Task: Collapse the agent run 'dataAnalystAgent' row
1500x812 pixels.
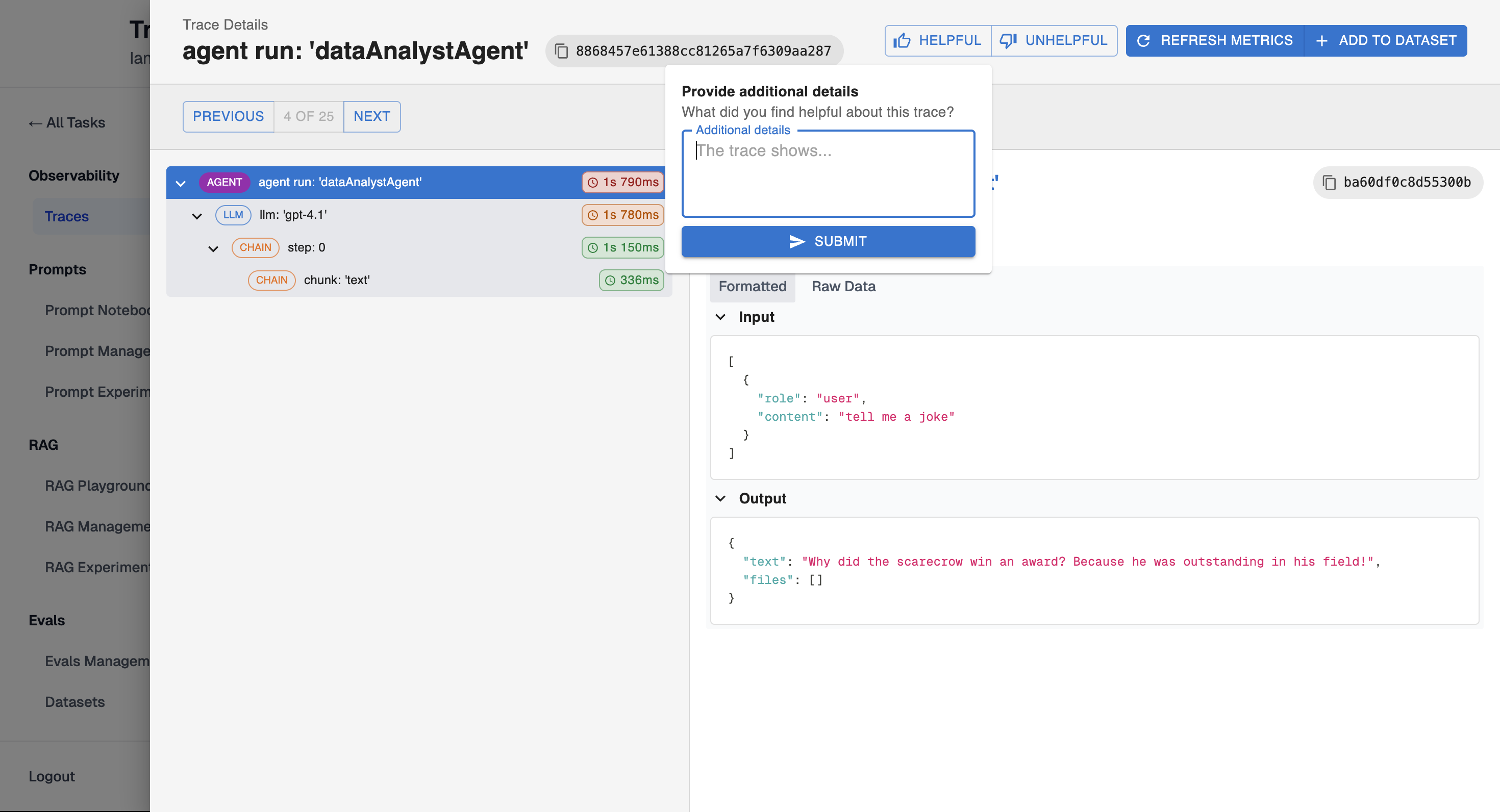Action: (x=181, y=183)
